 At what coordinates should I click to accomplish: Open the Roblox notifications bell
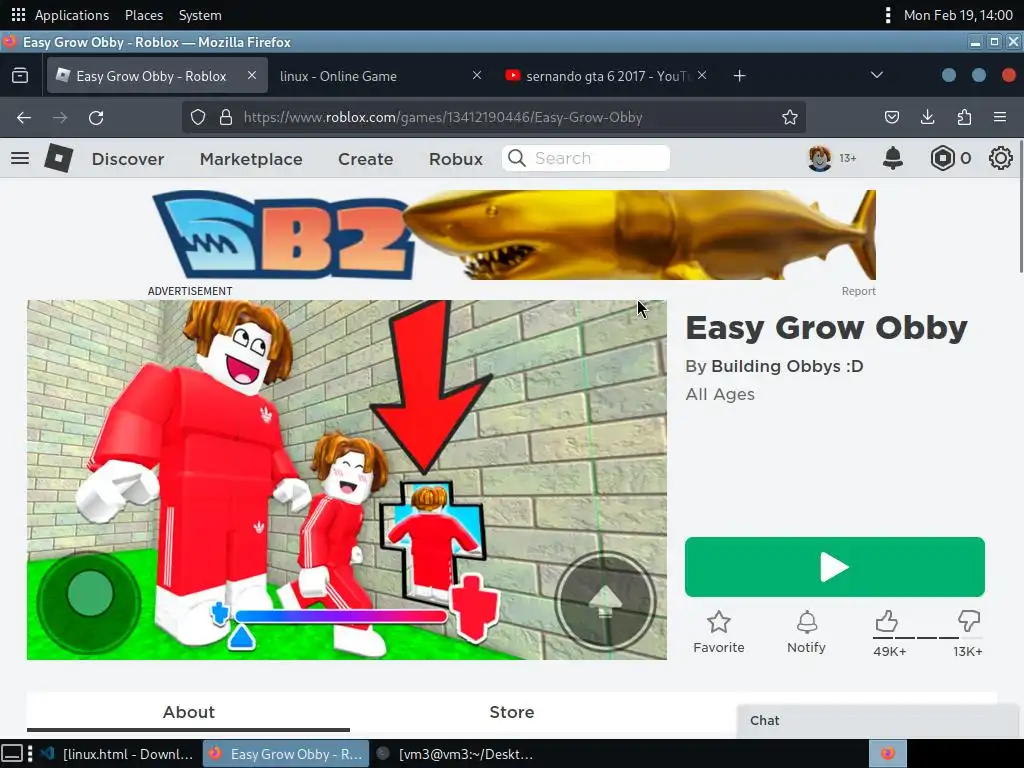coord(892,158)
